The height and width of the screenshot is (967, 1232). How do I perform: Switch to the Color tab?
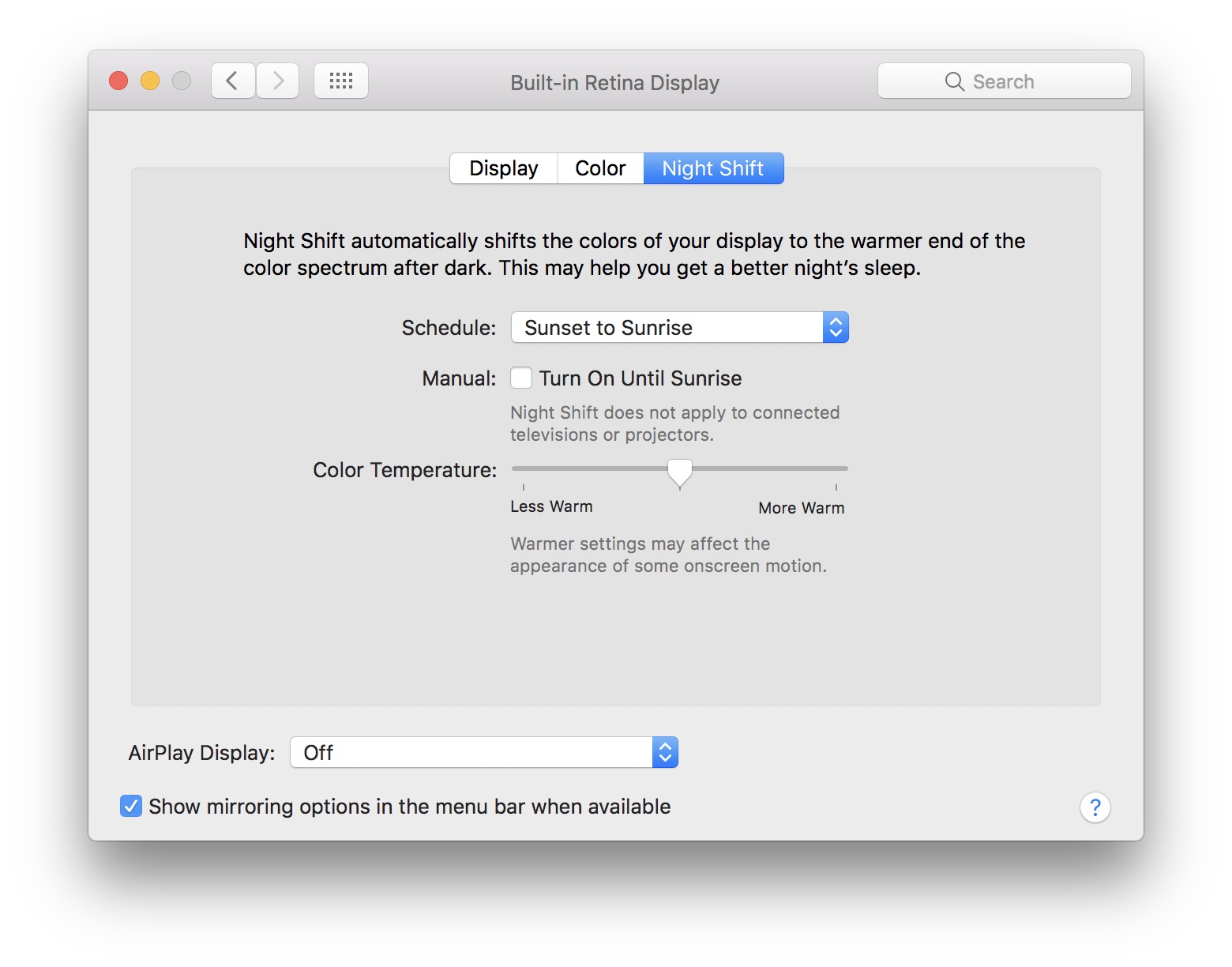[600, 168]
